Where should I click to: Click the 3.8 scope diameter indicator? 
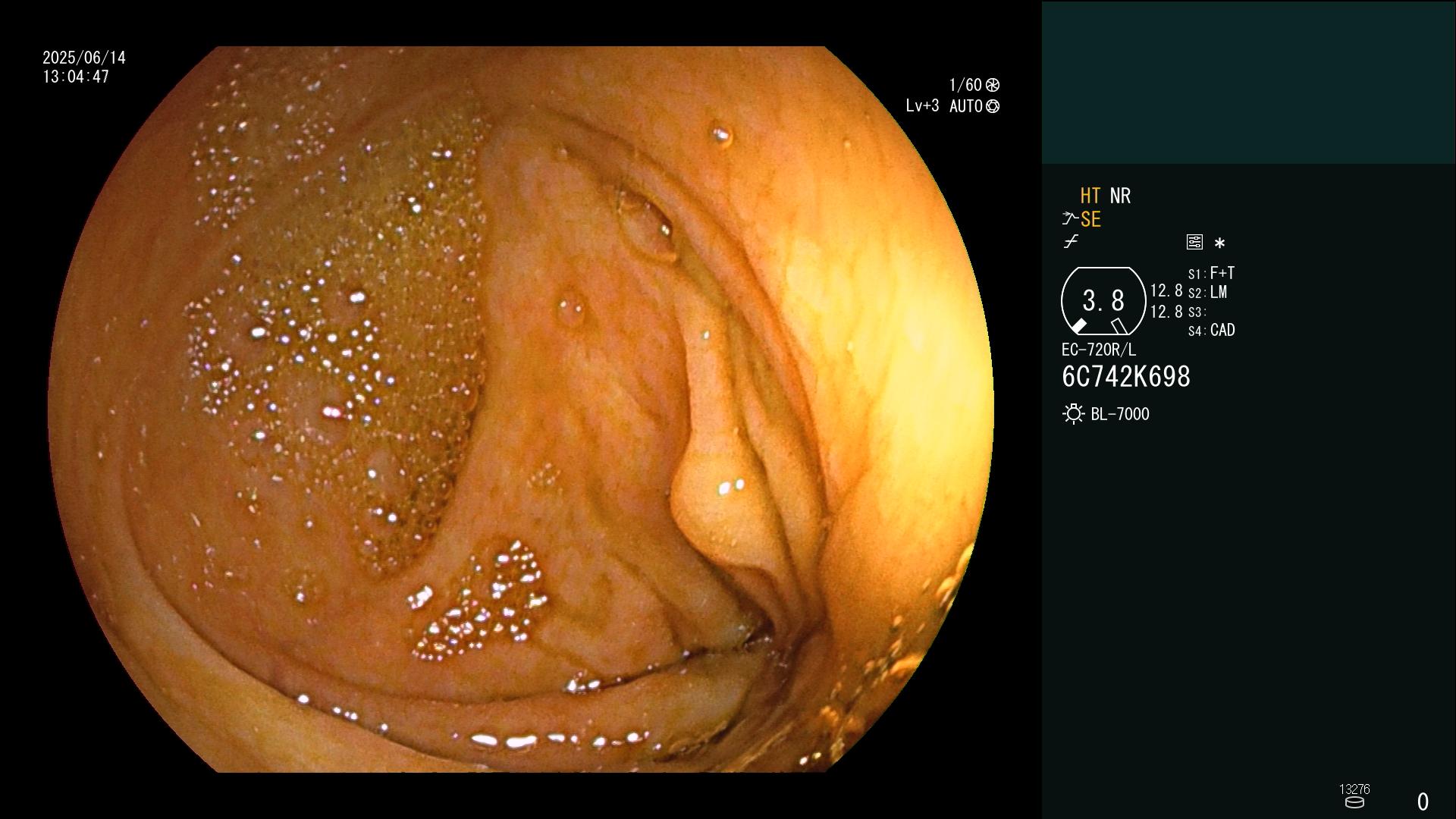coord(1103,300)
